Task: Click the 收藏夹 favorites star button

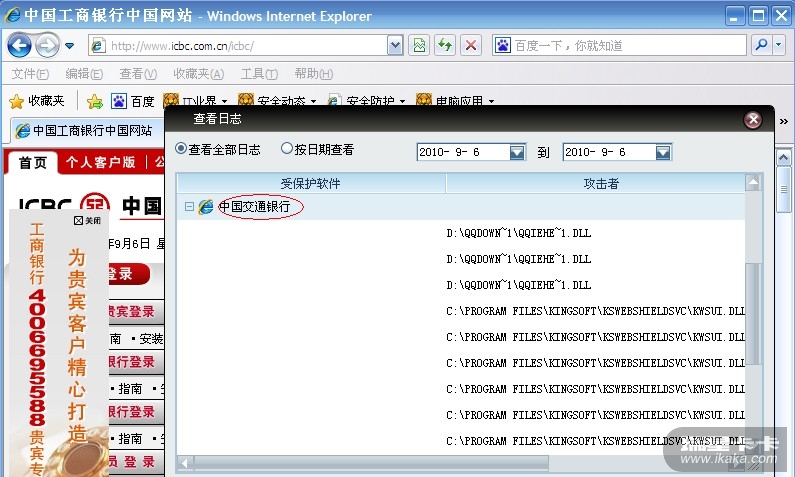Action: click(37, 101)
